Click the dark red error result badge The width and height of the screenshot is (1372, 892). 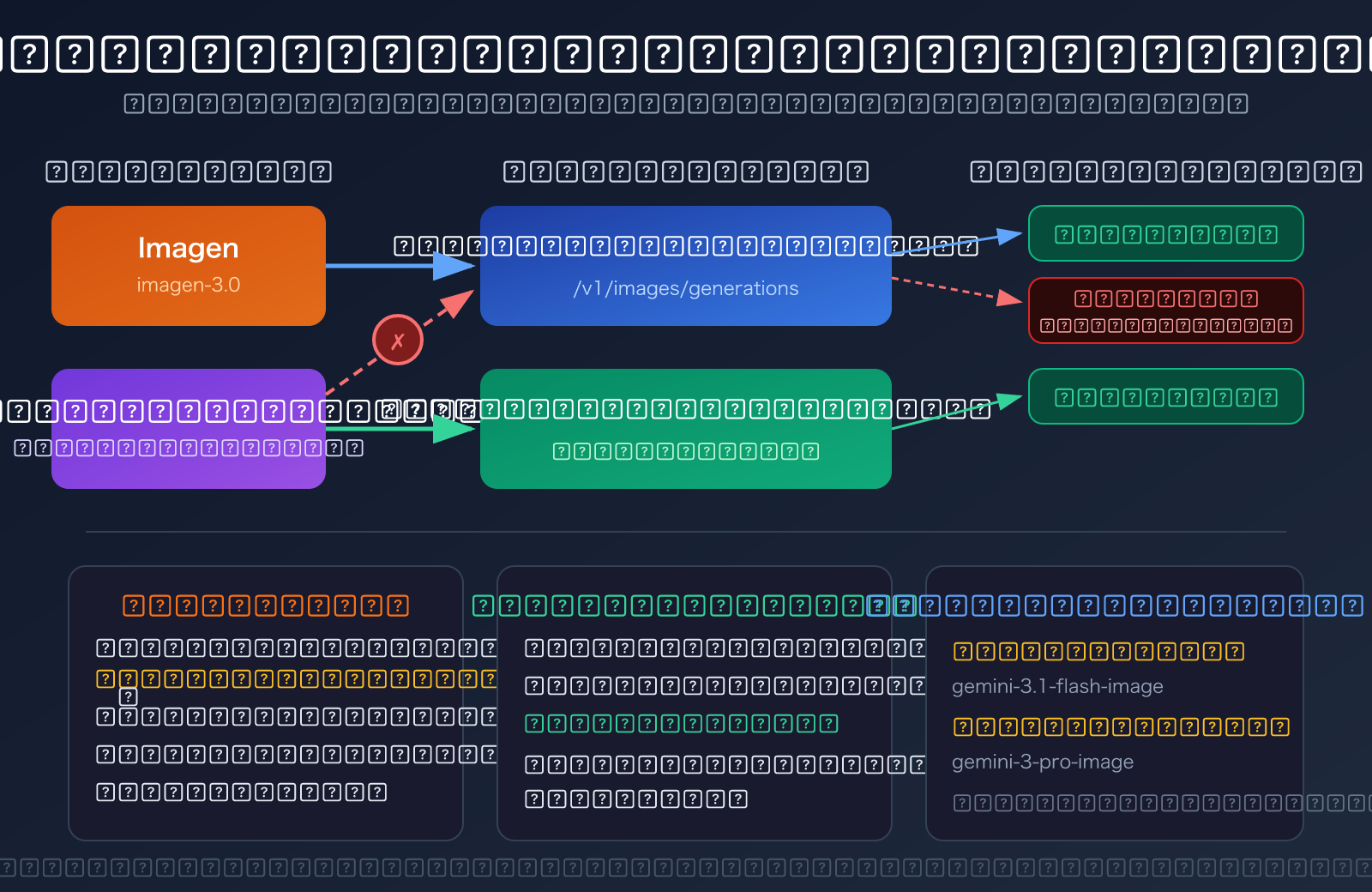pos(1166,310)
